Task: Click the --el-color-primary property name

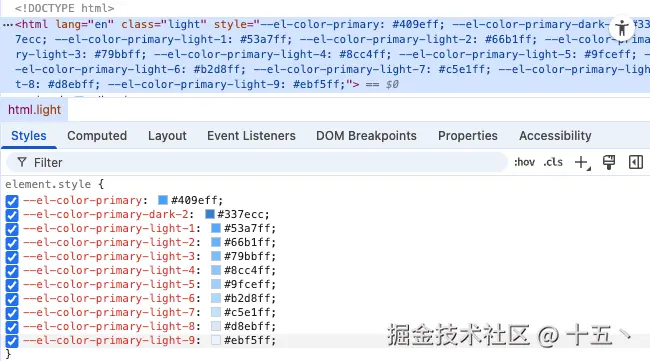Action: [x=82, y=200]
